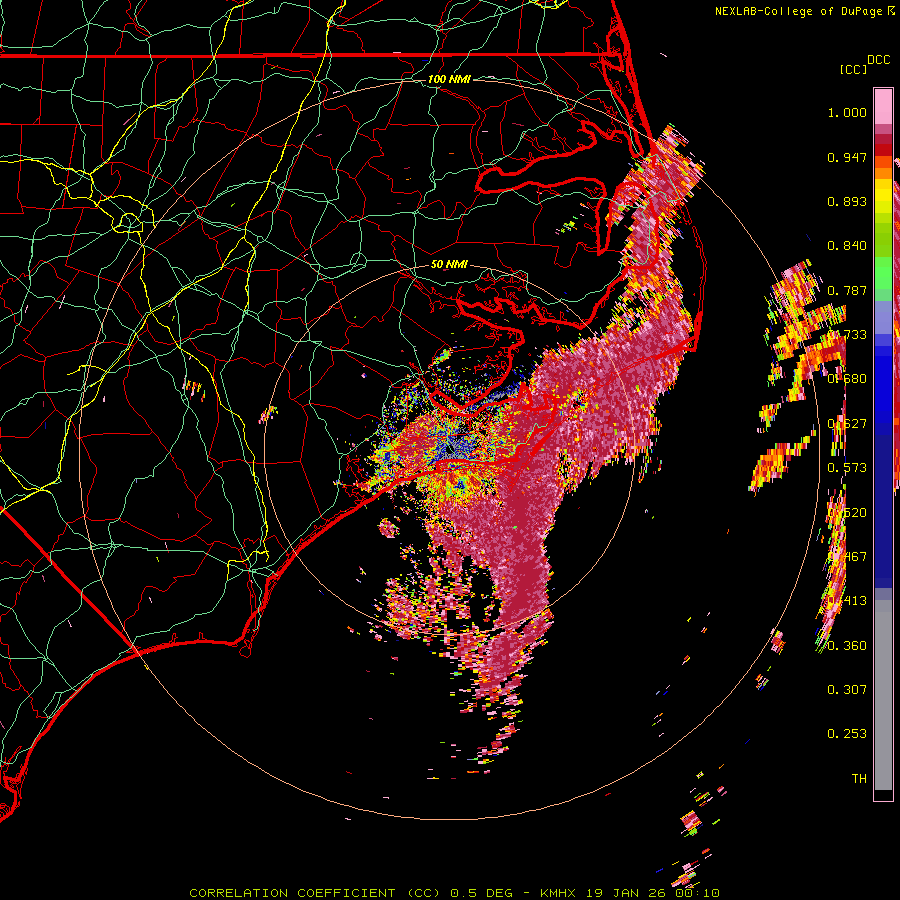Click the 0.253 scale value
Screen dimensions: 900x900
pos(847,734)
